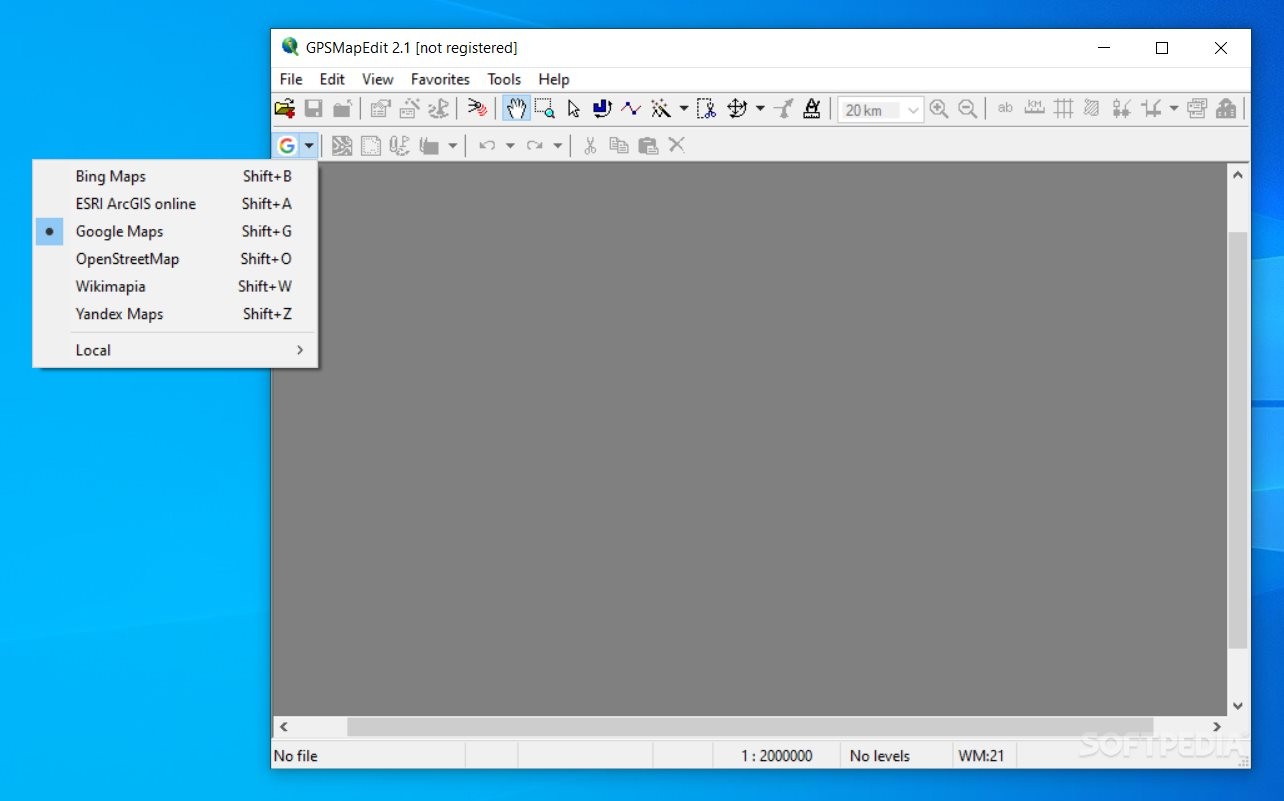Click the undo arrow icon

(487, 146)
